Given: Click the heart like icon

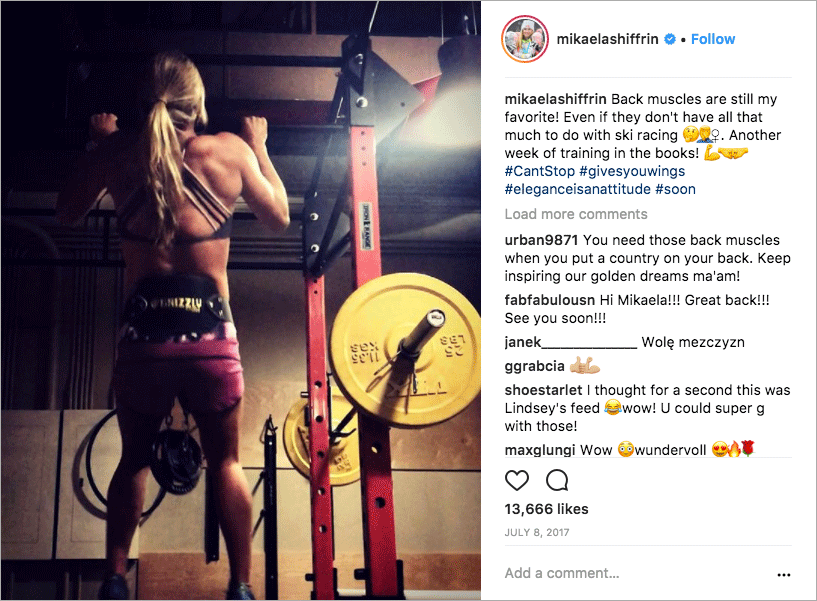Looking at the screenshot, I should point(517,480).
